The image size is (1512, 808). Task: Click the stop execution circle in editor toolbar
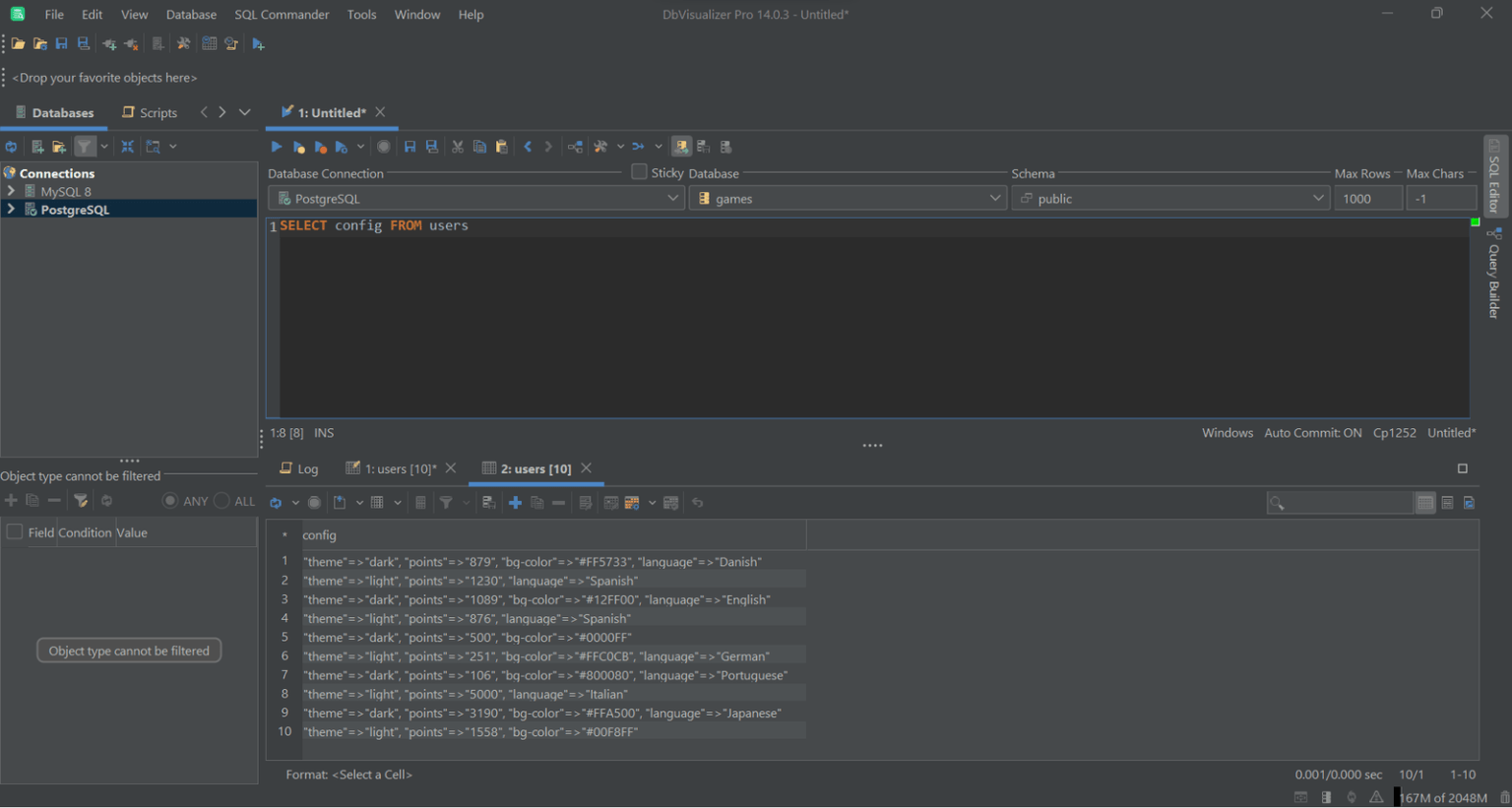384,147
